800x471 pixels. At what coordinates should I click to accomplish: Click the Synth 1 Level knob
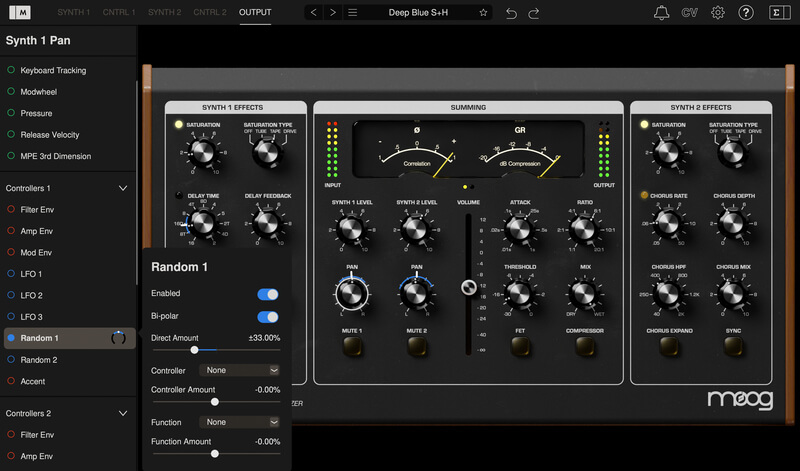pos(352,229)
